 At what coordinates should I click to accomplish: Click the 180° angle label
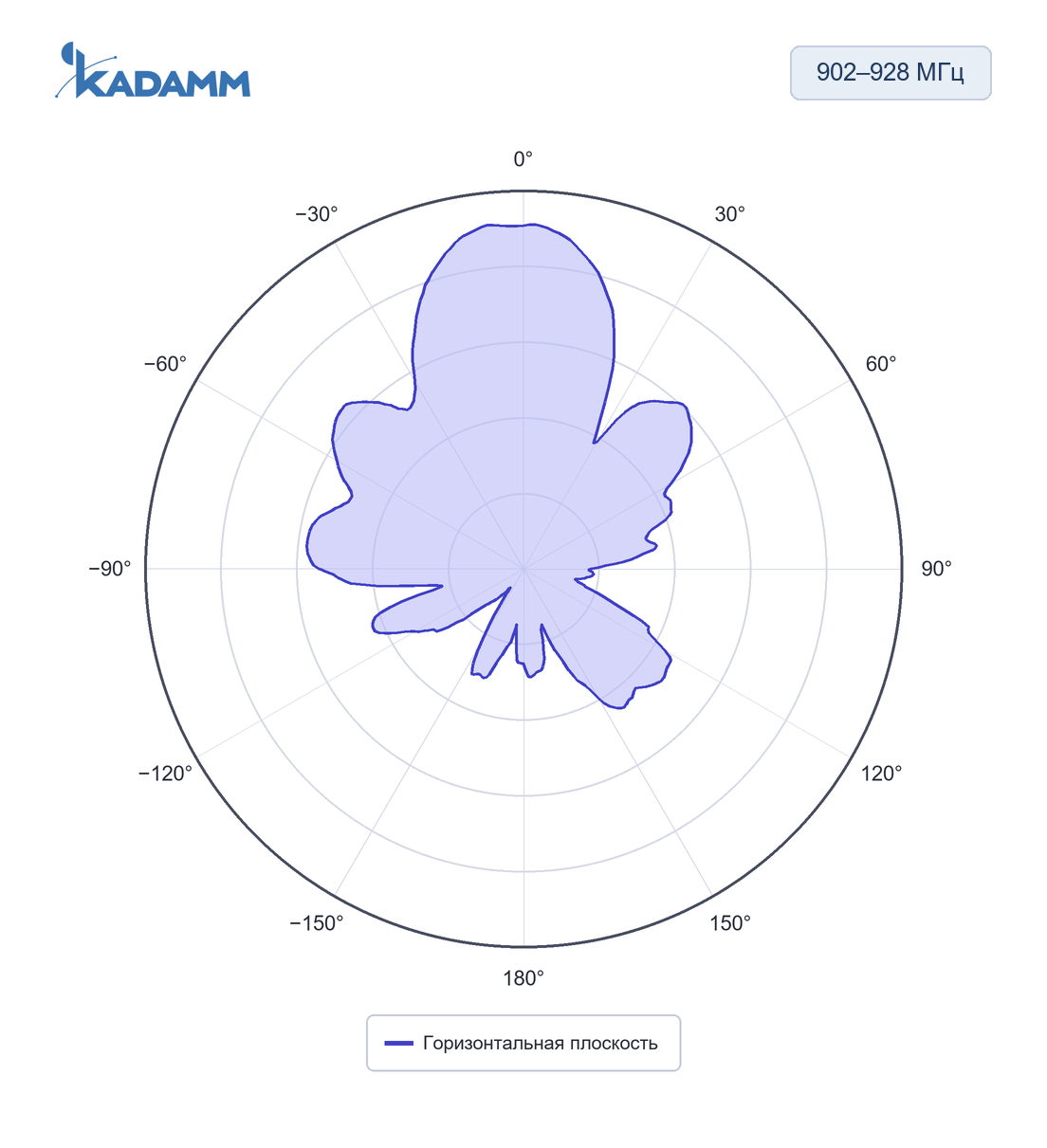(x=523, y=978)
